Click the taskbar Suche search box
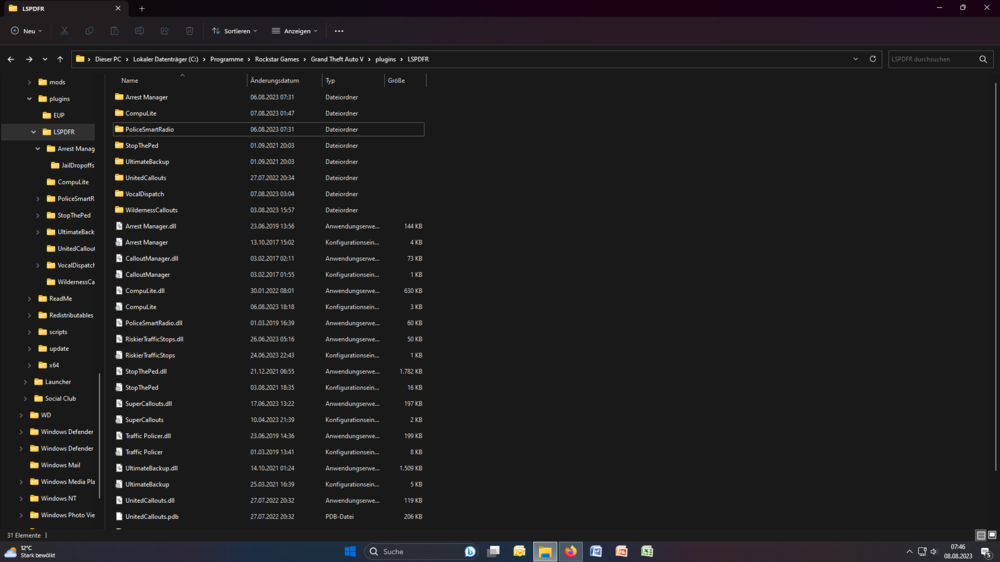 tap(421, 551)
